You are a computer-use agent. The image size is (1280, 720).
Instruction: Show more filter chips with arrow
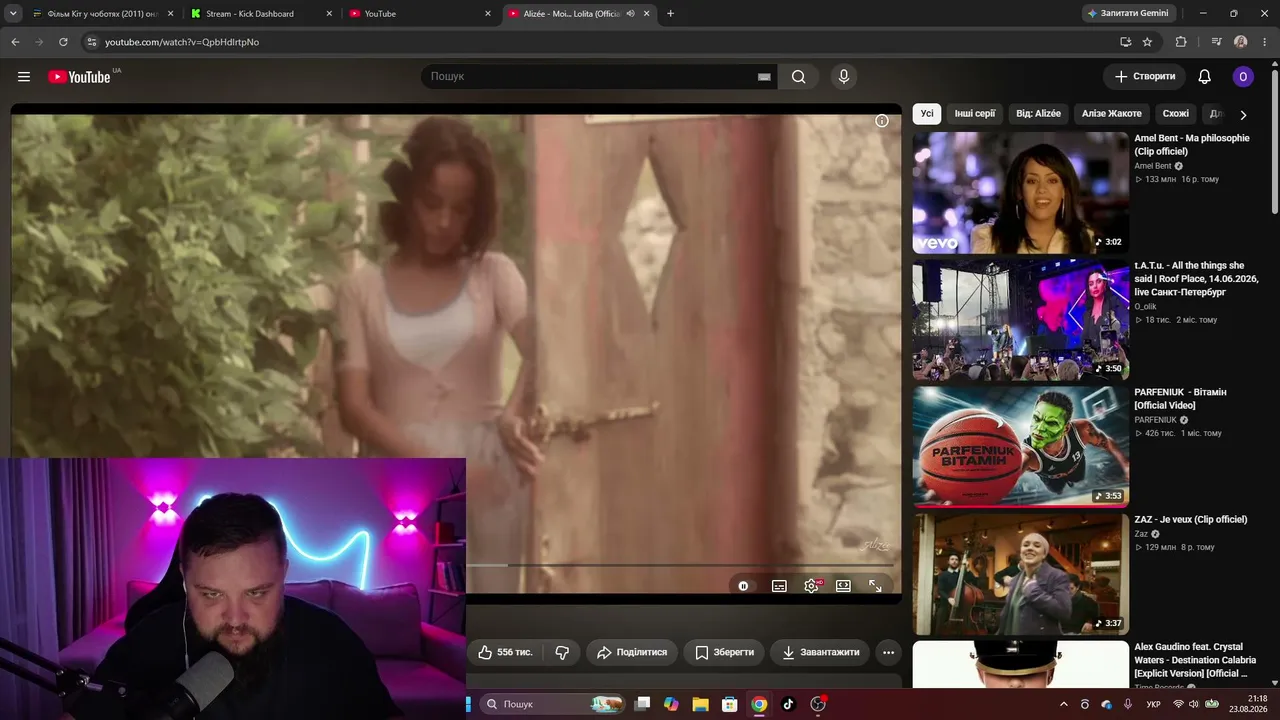[x=1243, y=115]
